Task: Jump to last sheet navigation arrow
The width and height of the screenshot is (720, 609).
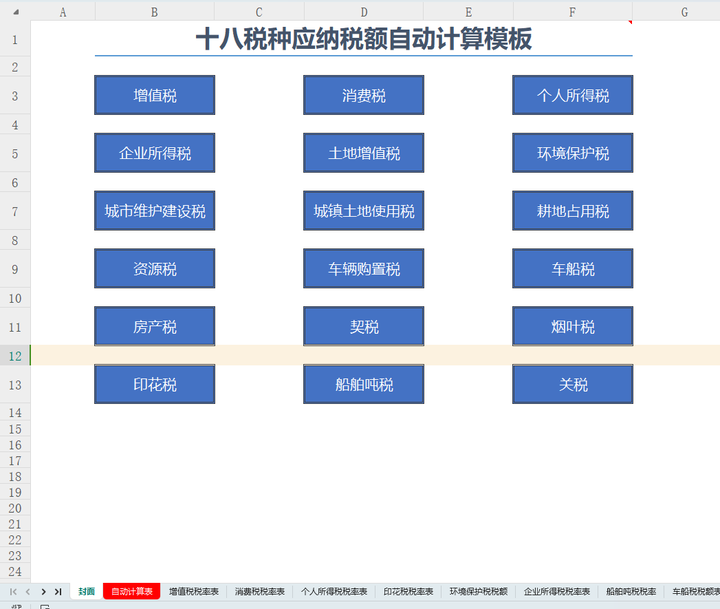Action: point(58,592)
